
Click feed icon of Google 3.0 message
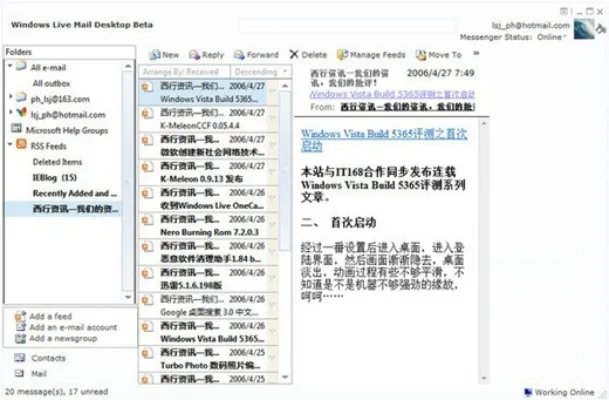coord(147,300)
